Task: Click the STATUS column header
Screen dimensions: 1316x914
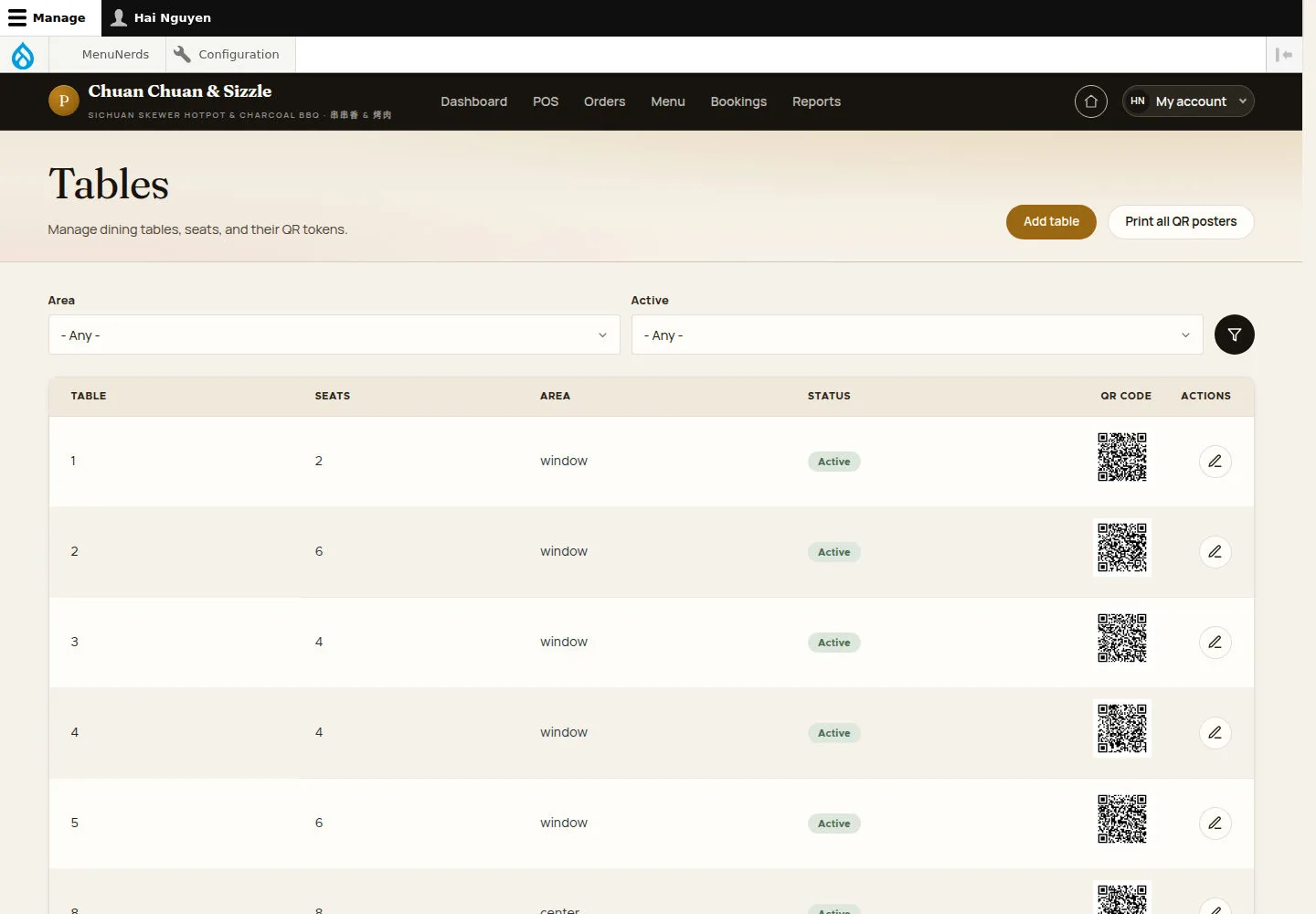Action: coord(829,396)
